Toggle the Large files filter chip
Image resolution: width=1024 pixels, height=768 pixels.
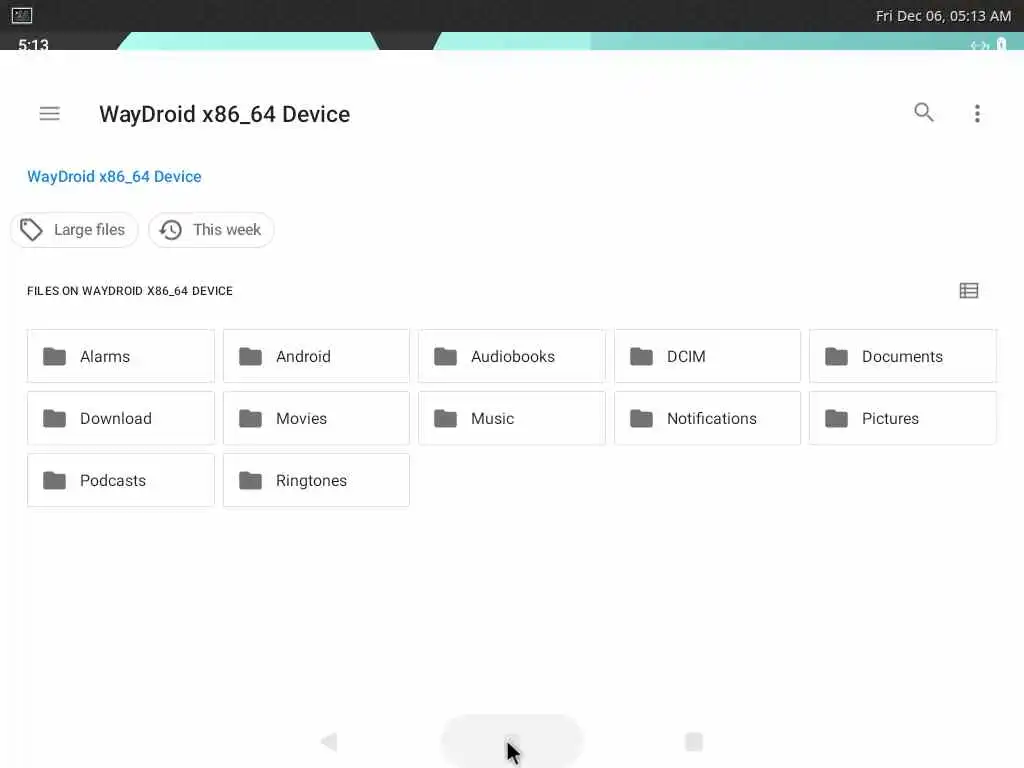click(74, 230)
